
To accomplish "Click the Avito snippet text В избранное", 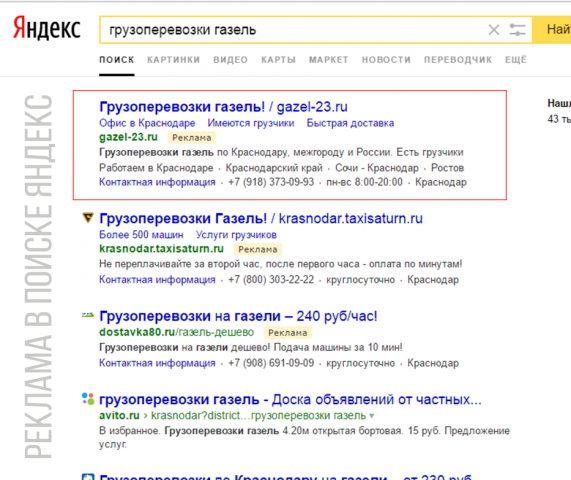I will pyautogui.click(x=129, y=431).
